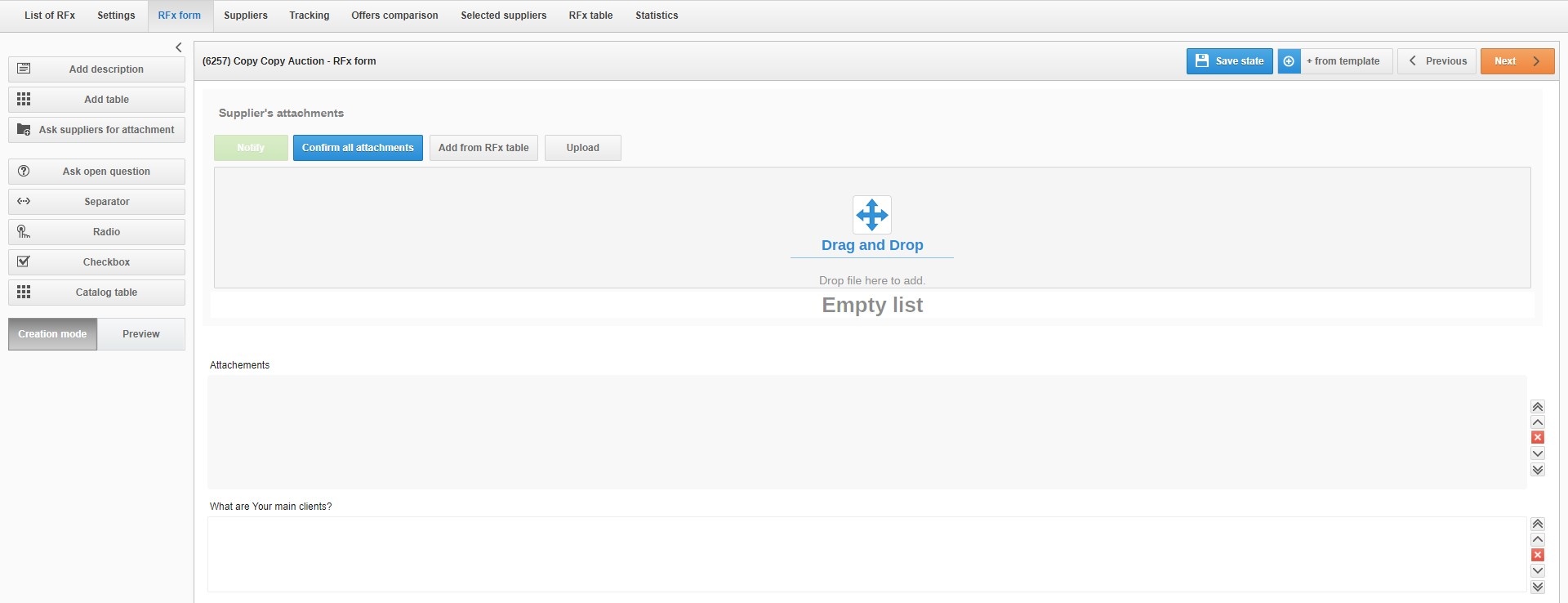Click the Drag and Drop arrows icon
This screenshot has height=603, width=1568.
[x=871, y=215]
